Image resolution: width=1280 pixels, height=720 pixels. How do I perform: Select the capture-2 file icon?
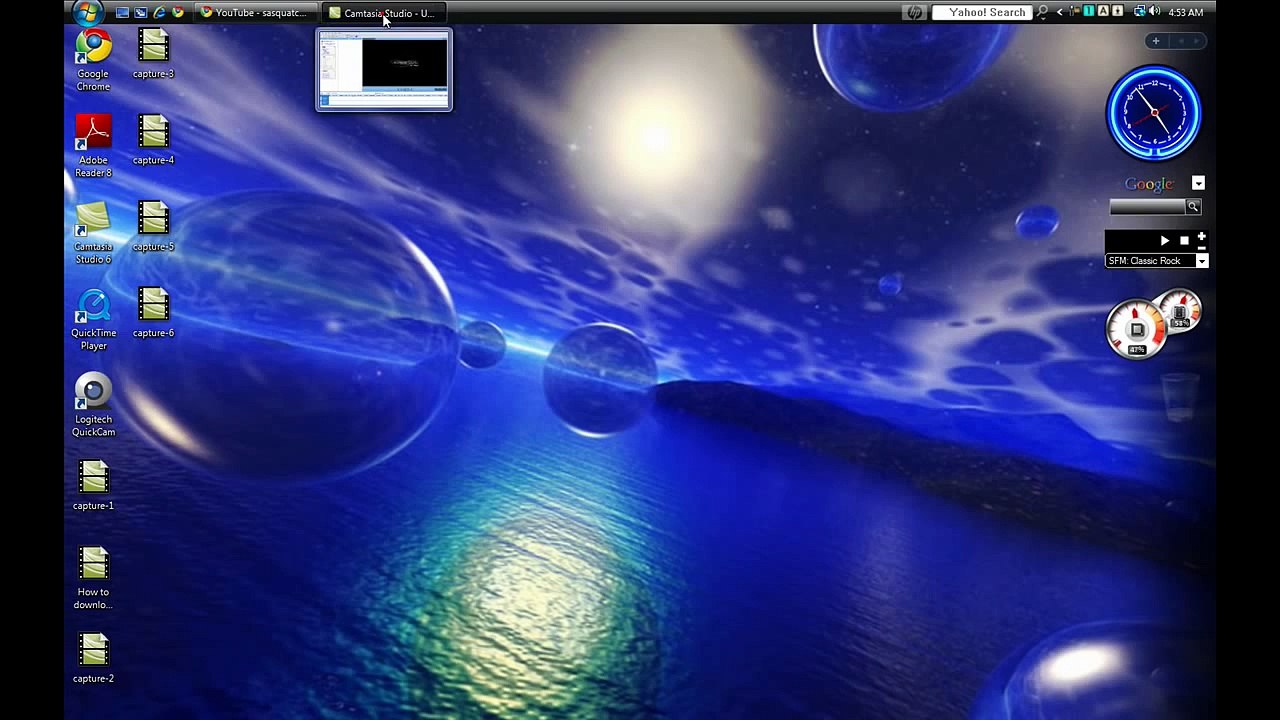tap(93, 658)
